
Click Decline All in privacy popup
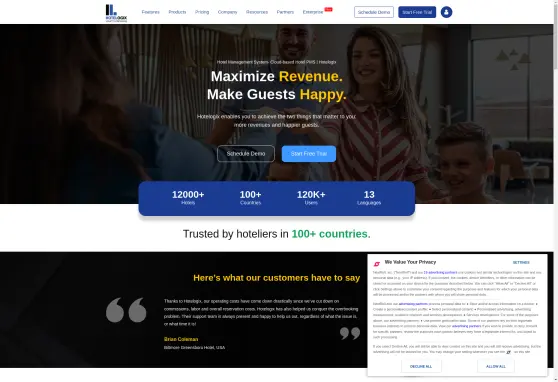421,366
